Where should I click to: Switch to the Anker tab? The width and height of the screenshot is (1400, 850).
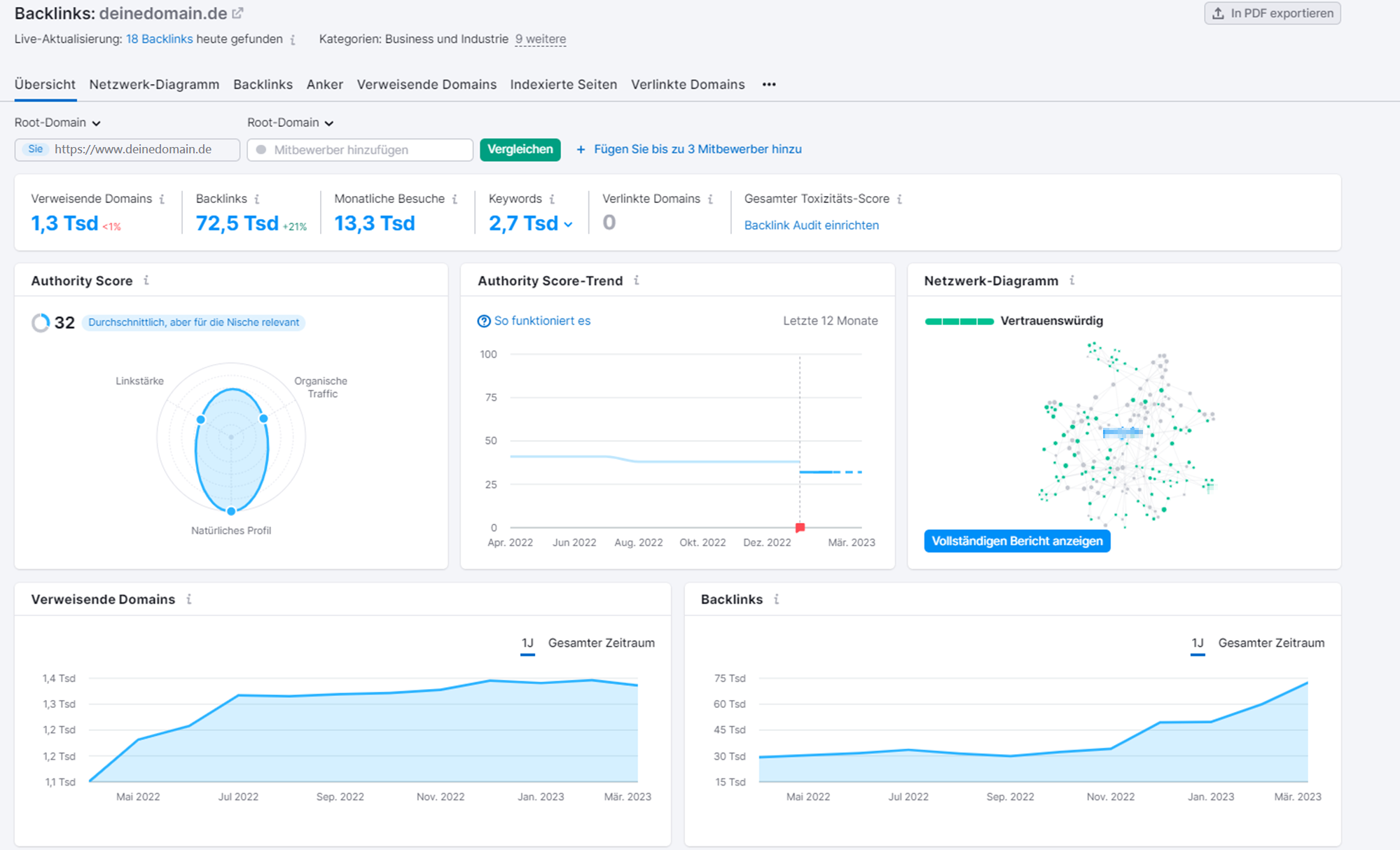coord(324,84)
